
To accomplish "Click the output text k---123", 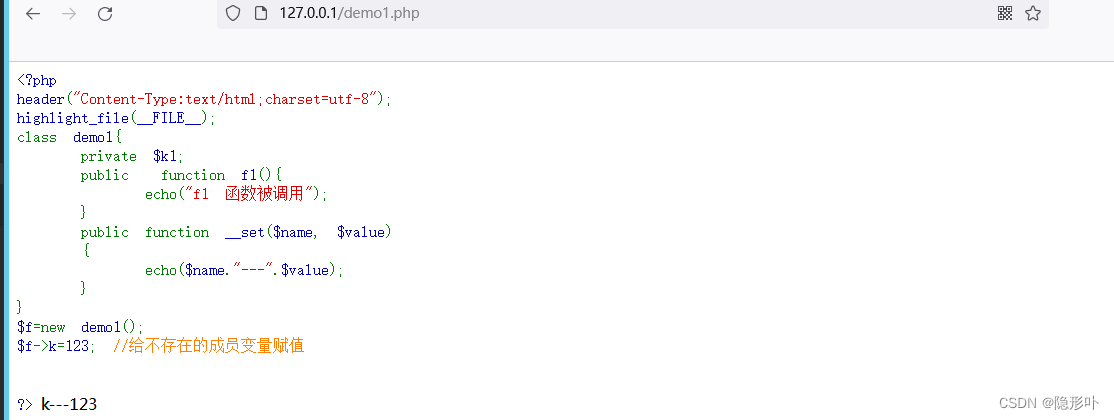I will tap(69, 405).
